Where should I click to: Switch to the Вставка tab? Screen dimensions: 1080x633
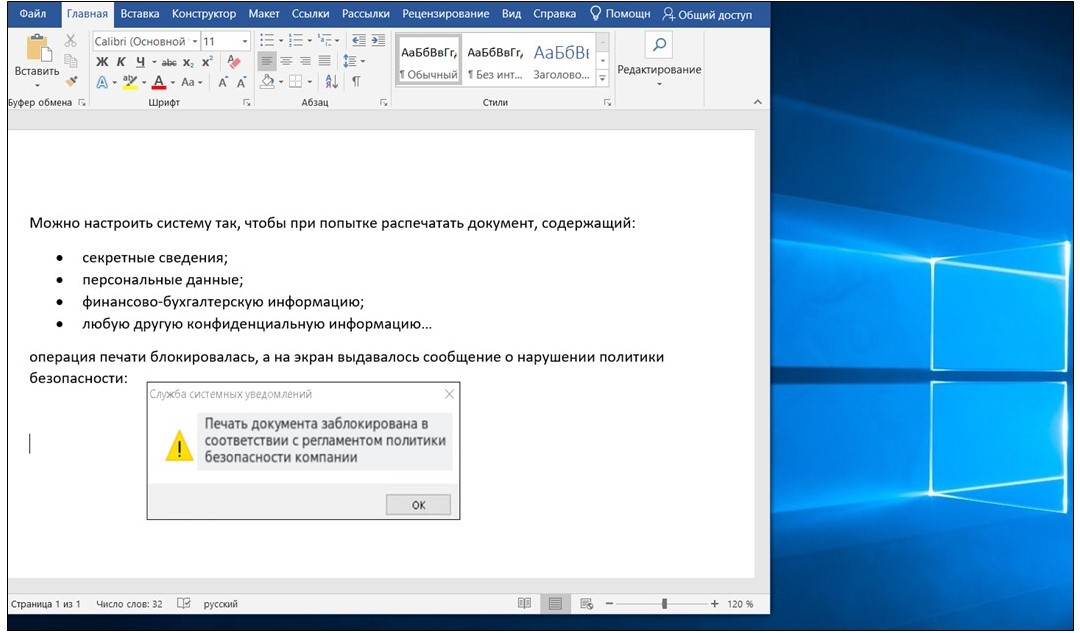coord(140,14)
